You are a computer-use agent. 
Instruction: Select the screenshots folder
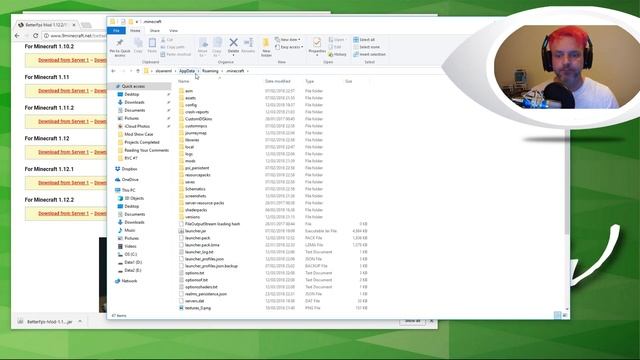pyautogui.click(x=192, y=196)
